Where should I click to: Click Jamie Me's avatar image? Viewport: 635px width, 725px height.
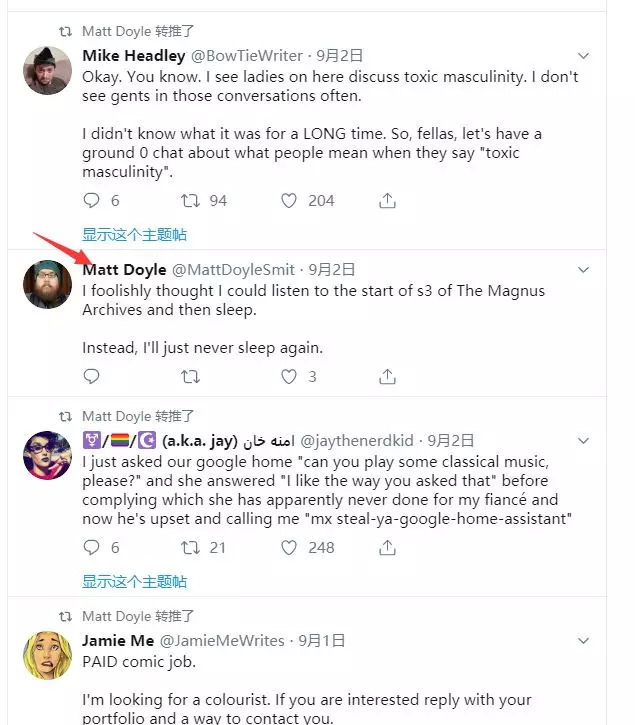tap(47, 656)
